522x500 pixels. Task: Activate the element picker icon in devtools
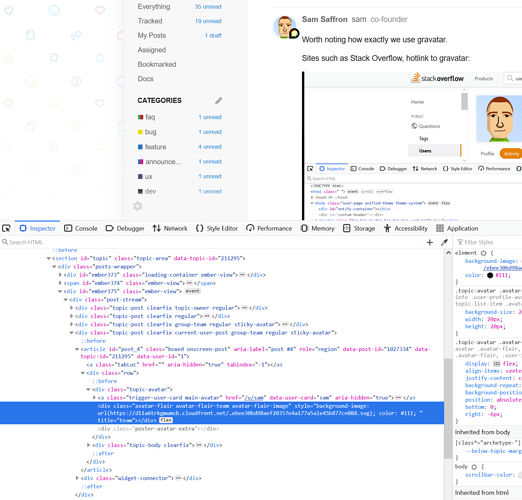pyautogui.click(x=6, y=228)
